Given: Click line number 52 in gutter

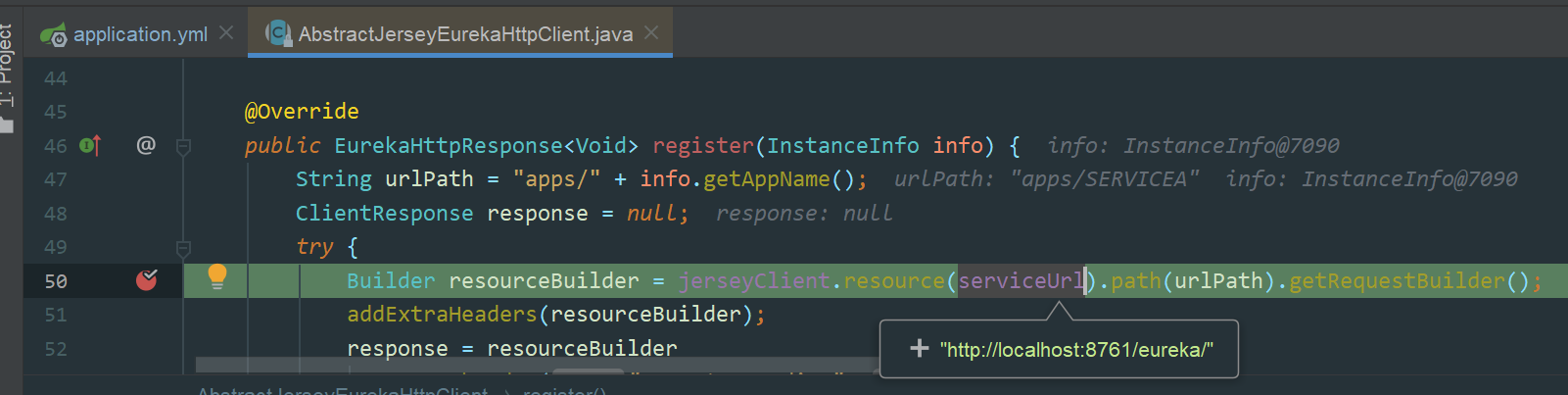Looking at the screenshot, I should pyautogui.click(x=56, y=349).
